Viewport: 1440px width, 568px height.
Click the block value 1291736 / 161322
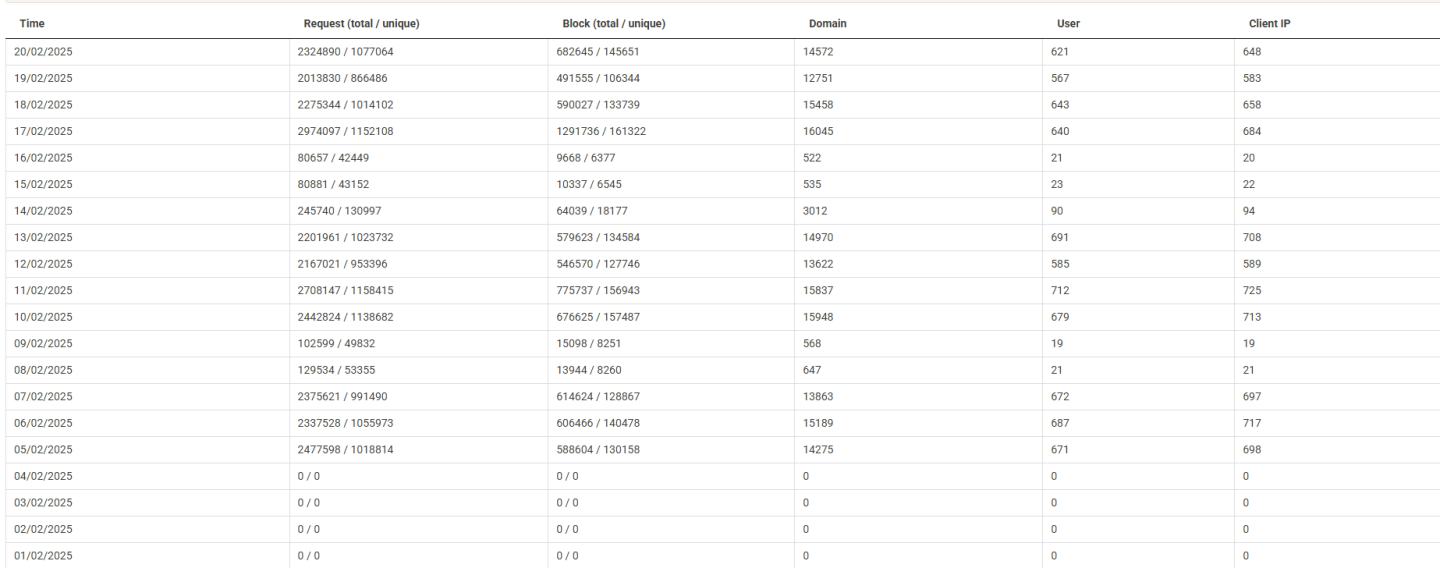pyautogui.click(x=602, y=131)
